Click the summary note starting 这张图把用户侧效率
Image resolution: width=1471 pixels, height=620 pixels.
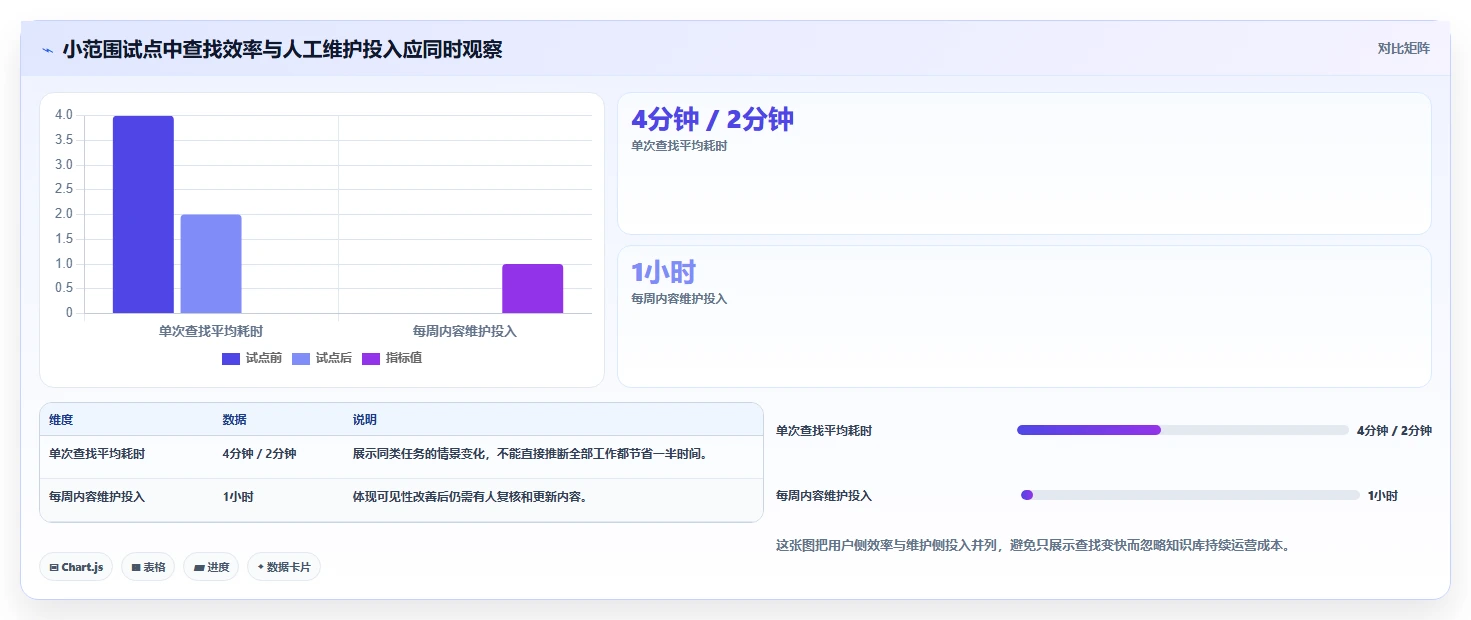[x=1032, y=546]
